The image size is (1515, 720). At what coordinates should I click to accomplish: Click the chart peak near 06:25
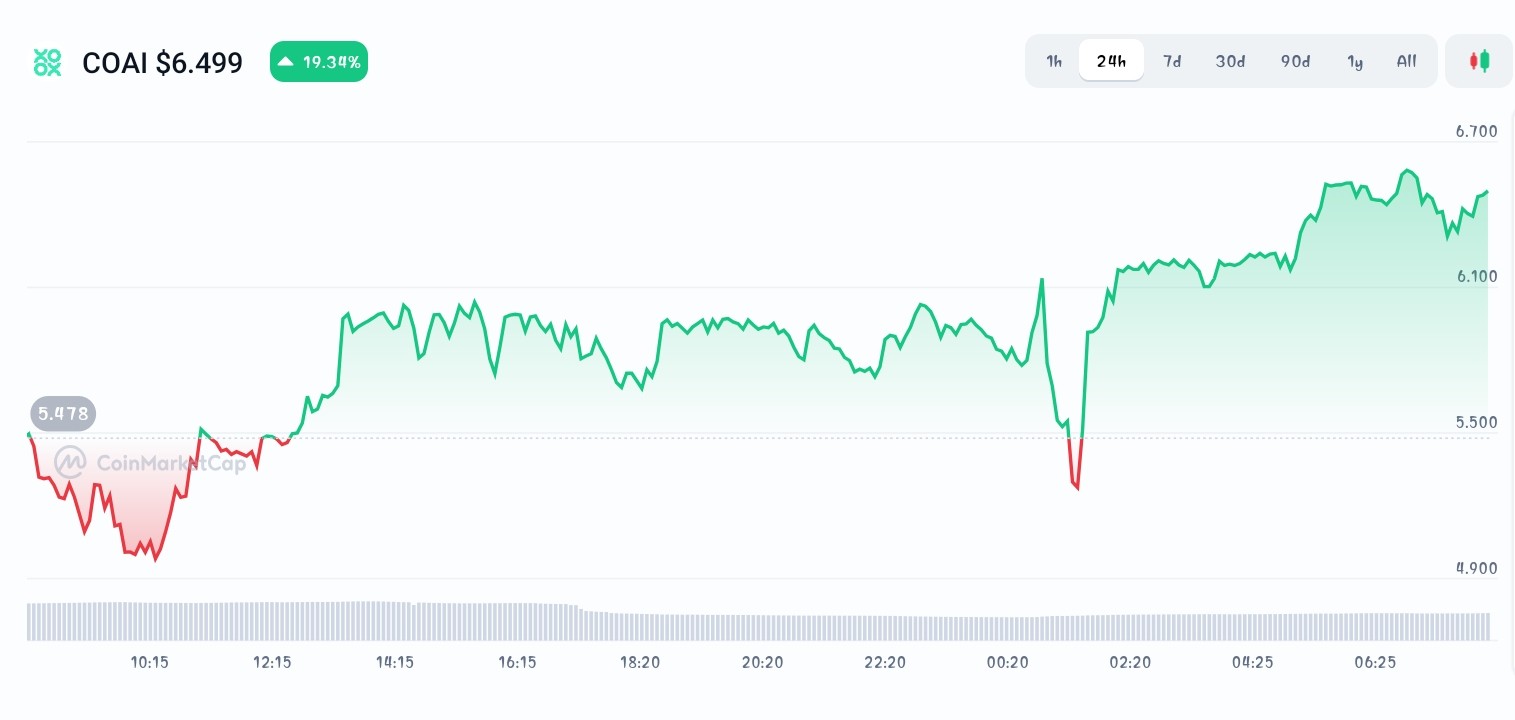[1408, 172]
